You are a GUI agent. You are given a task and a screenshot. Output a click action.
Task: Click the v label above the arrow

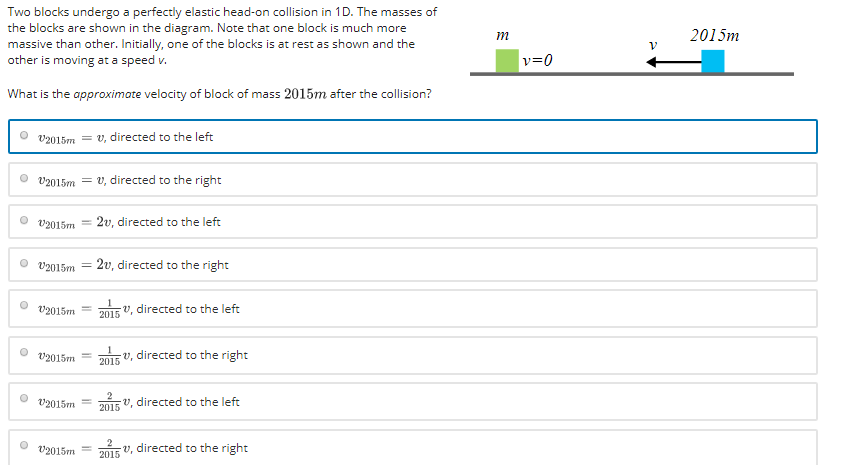pyautogui.click(x=652, y=45)
